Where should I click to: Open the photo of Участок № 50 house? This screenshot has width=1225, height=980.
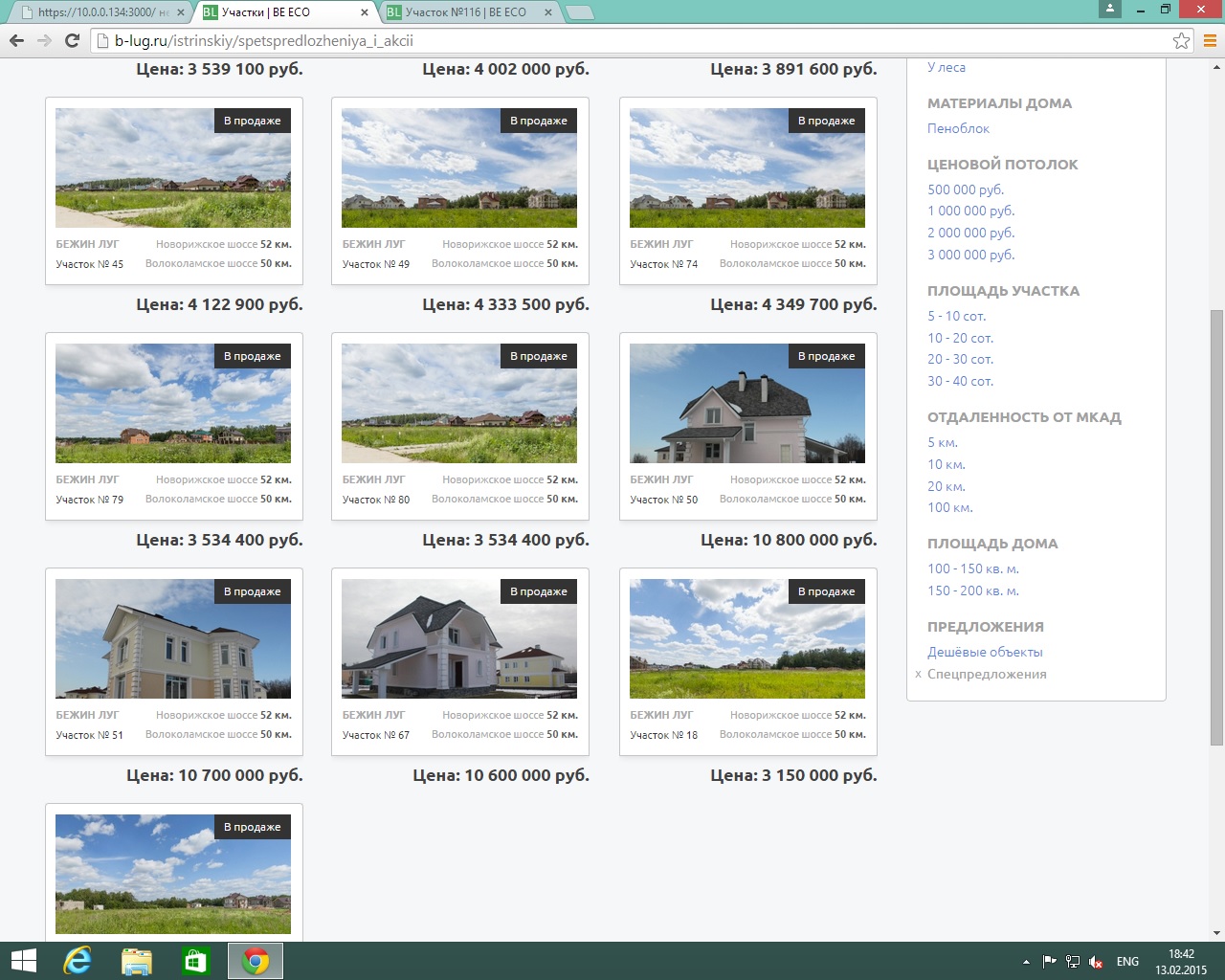tap(747, 404)
